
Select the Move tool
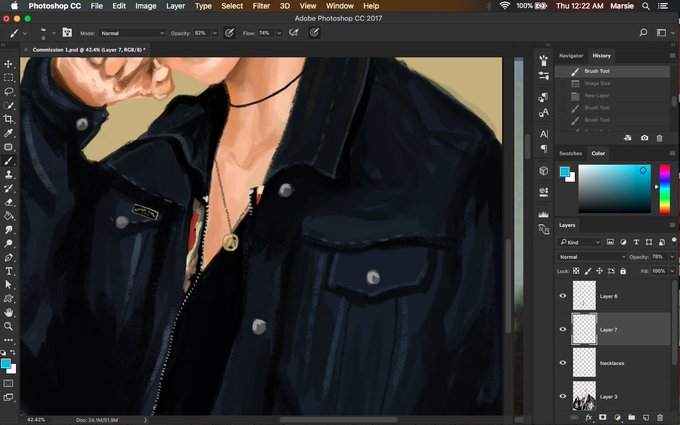coord(8,64)
